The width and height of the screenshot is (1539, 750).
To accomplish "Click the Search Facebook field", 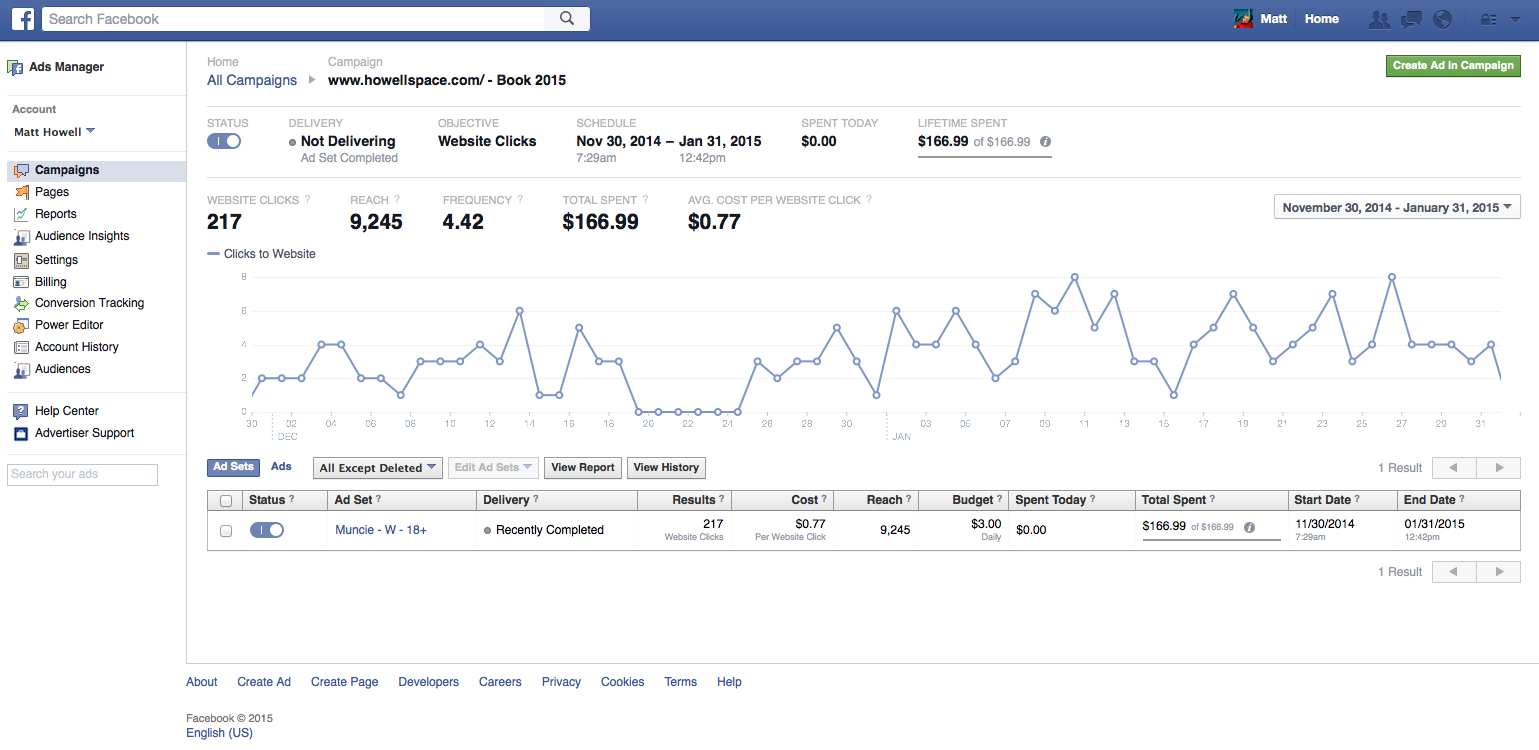I will (293, 19).
